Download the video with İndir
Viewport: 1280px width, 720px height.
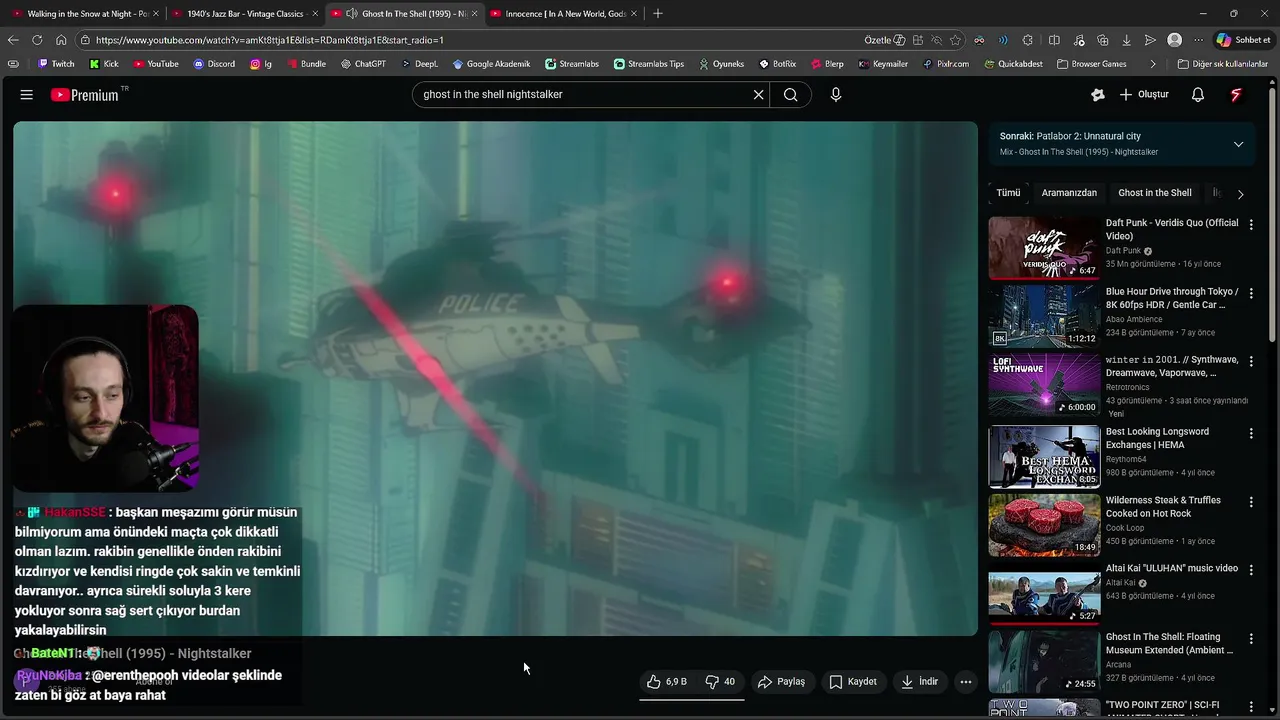(x=919, y=682)
